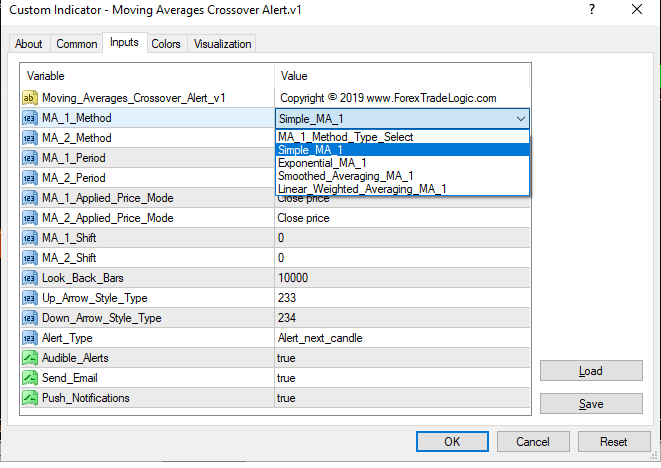Click the Look_Back_Bars value 10000

pyautogui.click(x=292, y=278)
